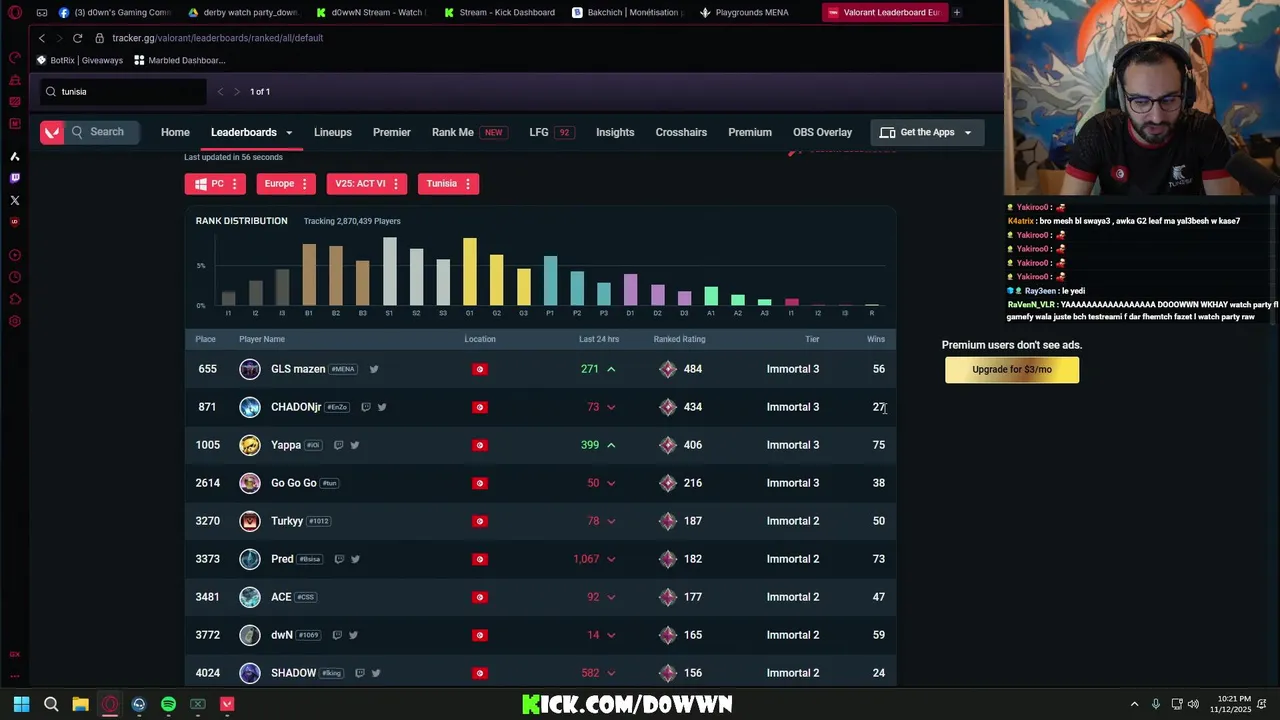
Task: Open the Insights nav item
Action: click(x=615, y=132)
